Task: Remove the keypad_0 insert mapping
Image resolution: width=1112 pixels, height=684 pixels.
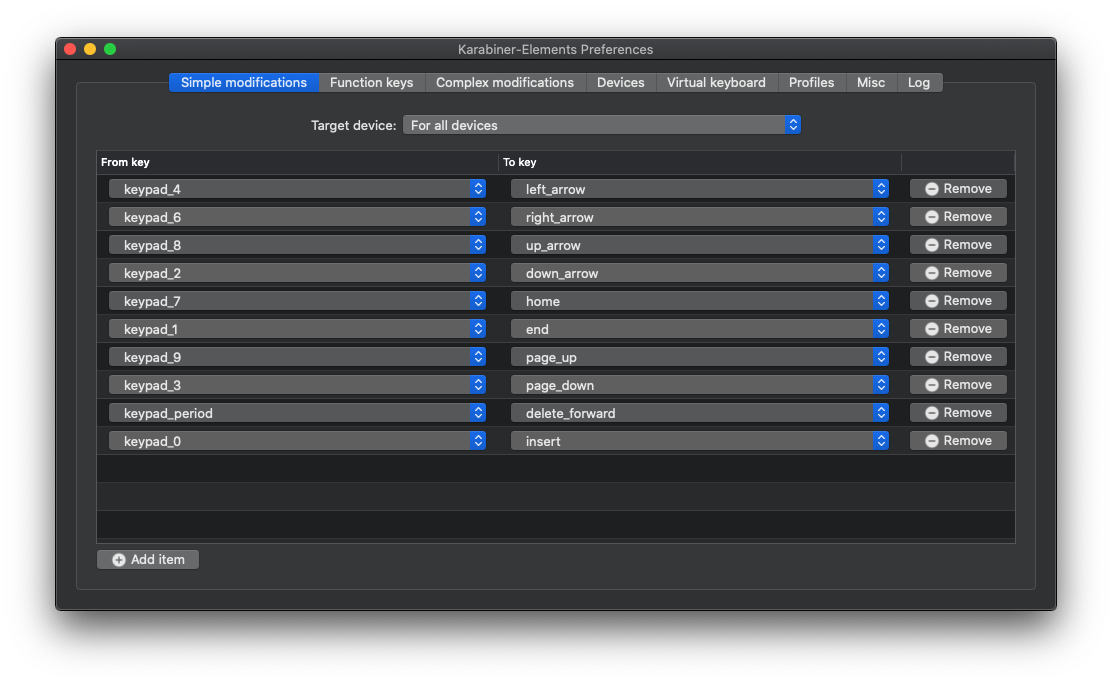Action: [x=957, y=441]
